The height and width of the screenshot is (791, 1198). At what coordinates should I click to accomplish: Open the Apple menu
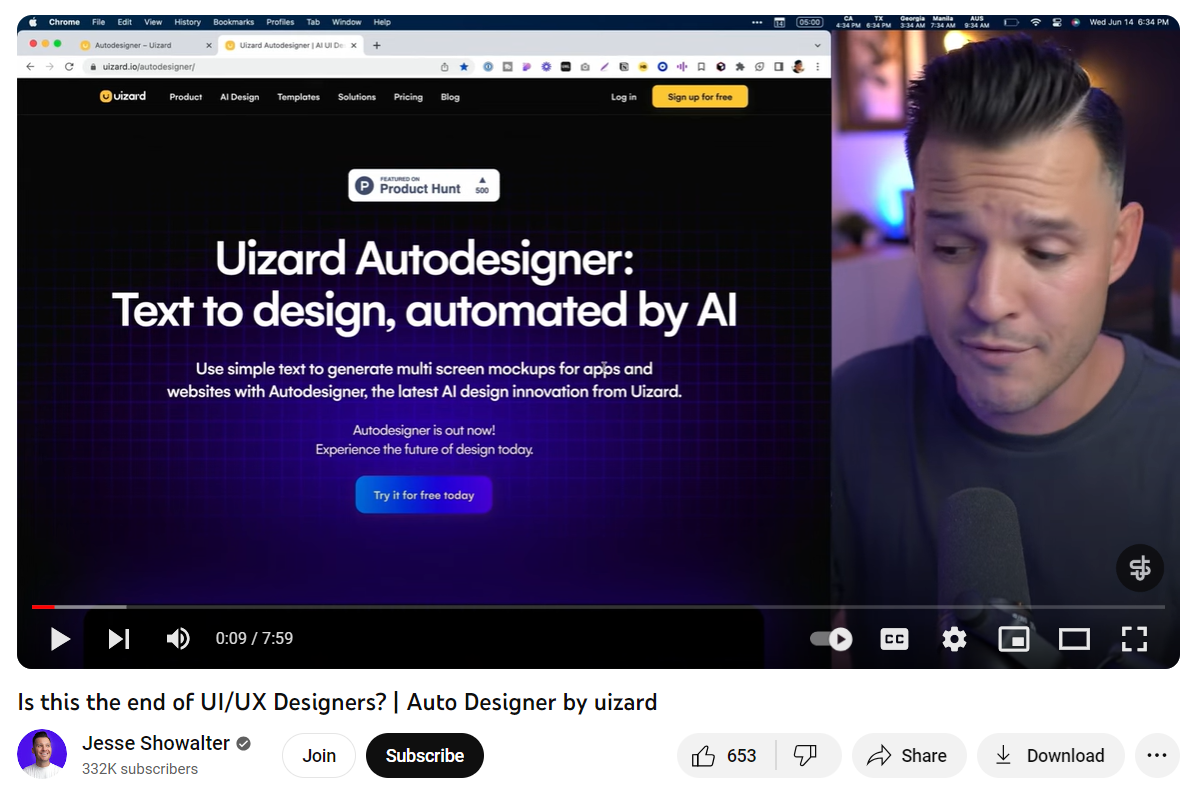coord(32,22)
